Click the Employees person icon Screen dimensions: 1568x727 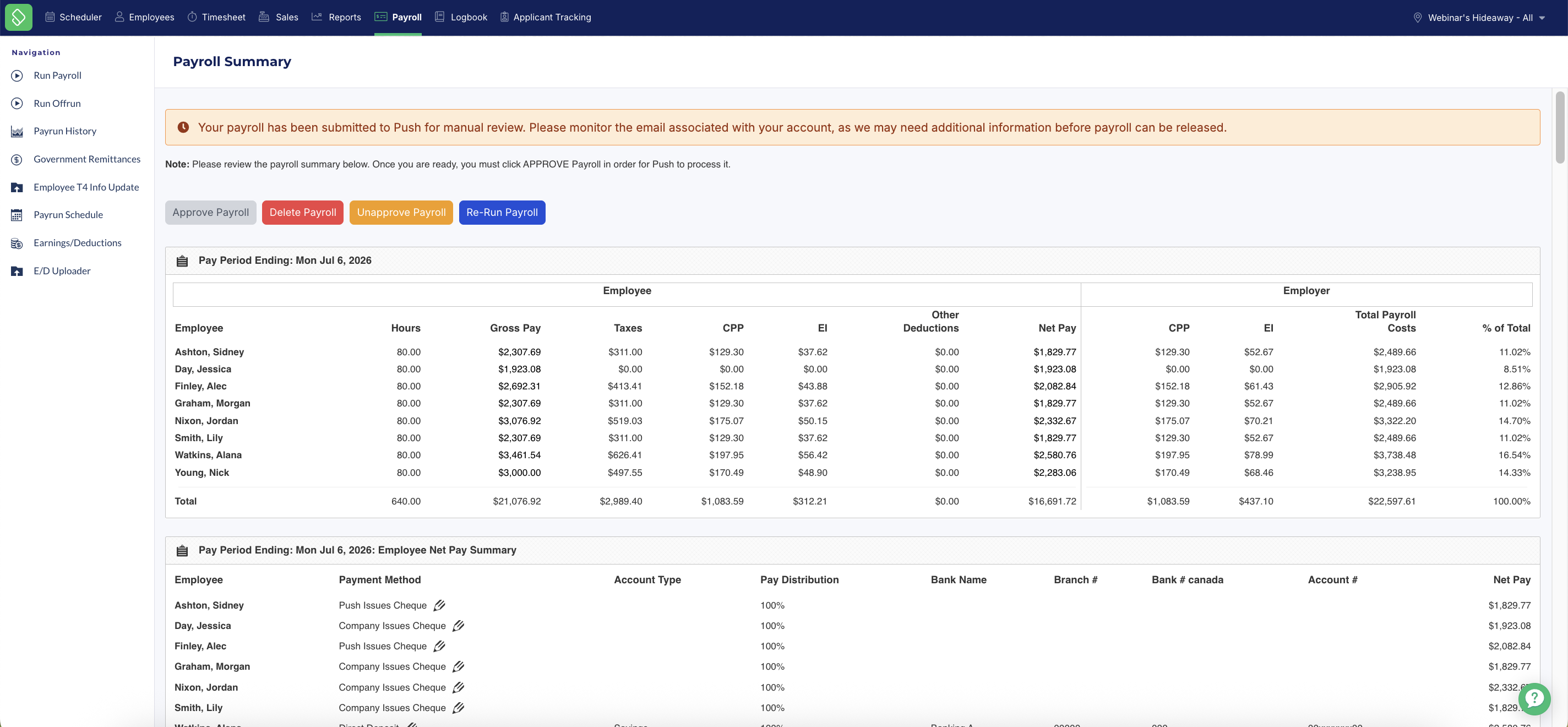pos(119,17)
